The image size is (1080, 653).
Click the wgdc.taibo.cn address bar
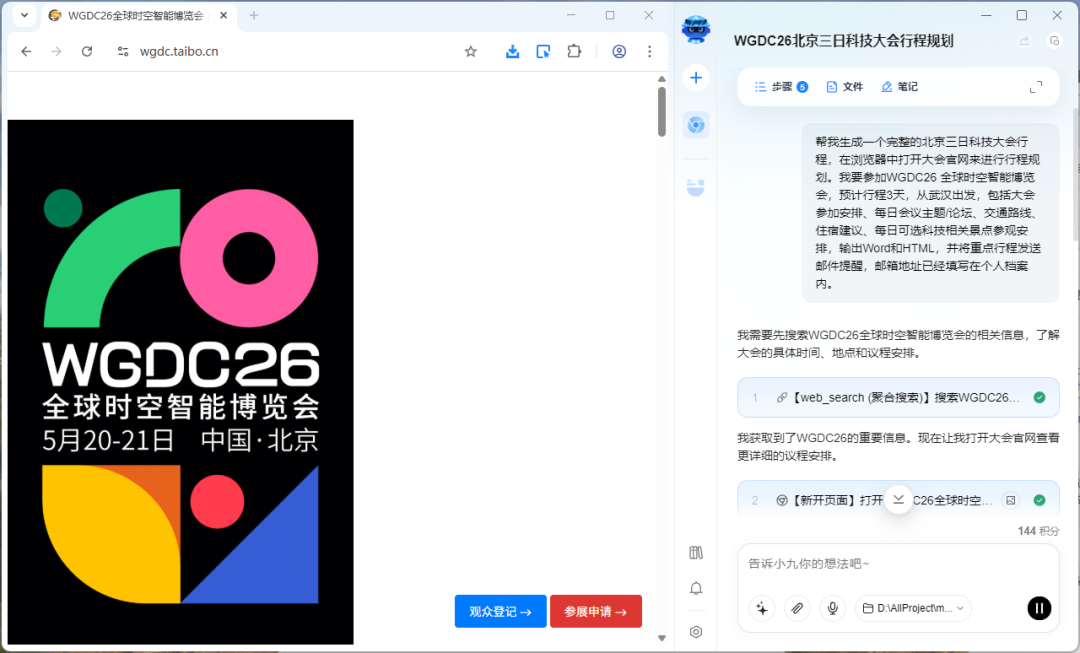click(x=289, y=52)
